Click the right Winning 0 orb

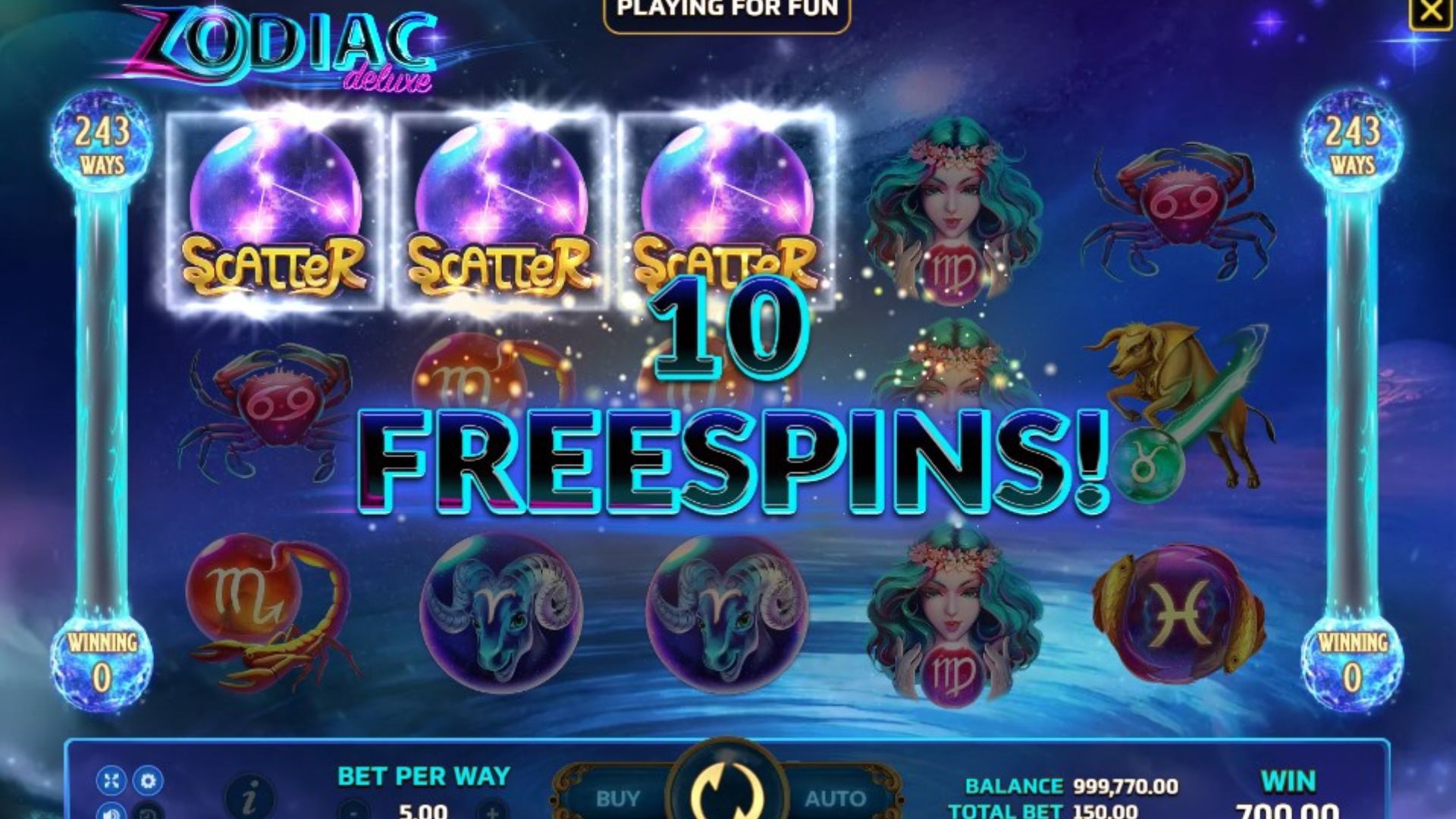click(1352, 659)
